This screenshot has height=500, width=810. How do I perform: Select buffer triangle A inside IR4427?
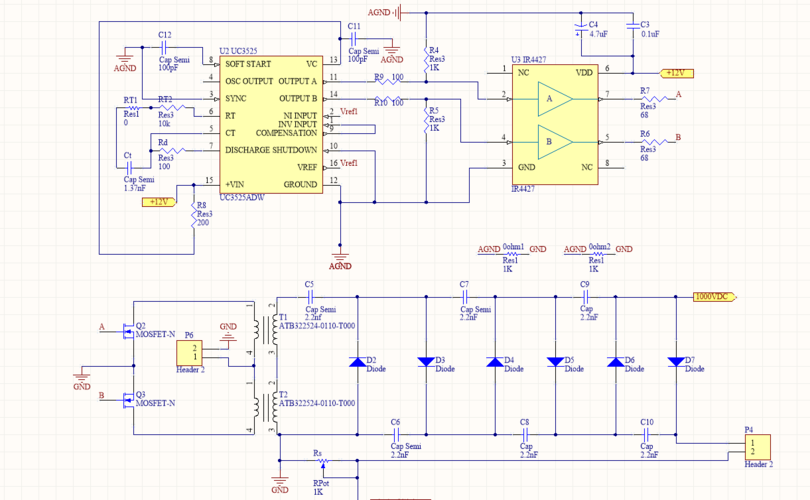555,99
